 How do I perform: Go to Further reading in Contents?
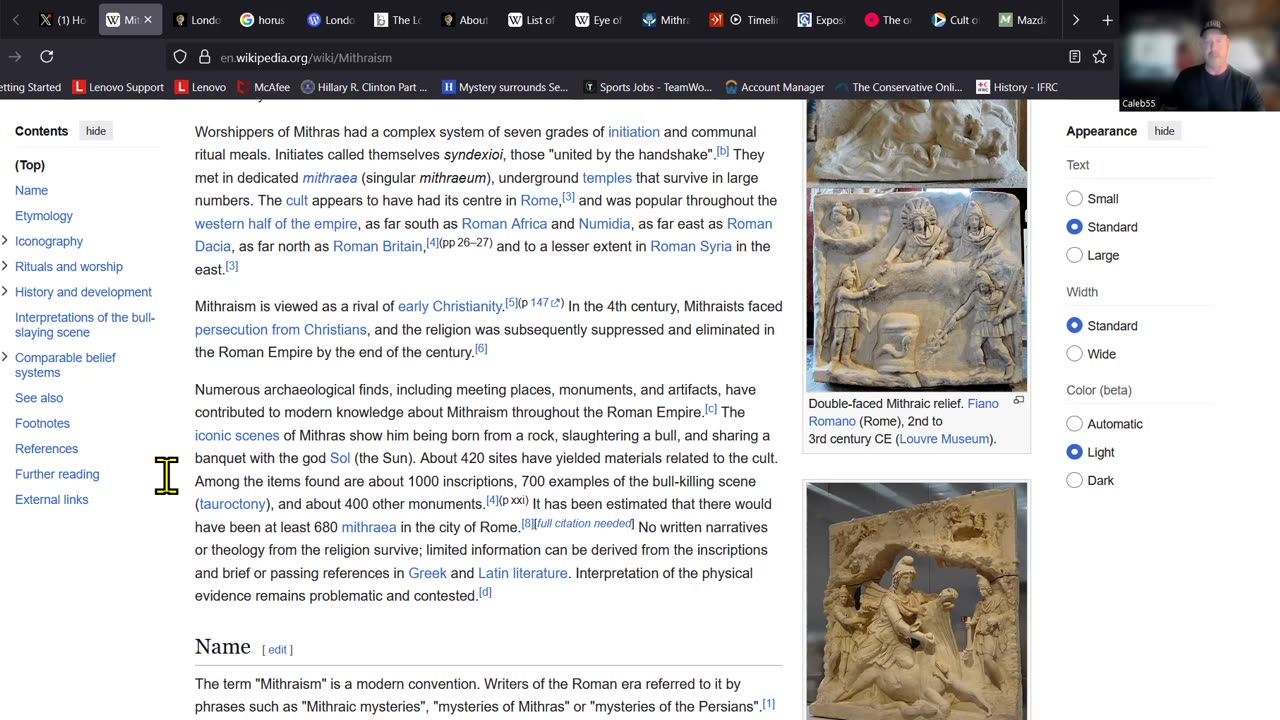coord(57,474)
